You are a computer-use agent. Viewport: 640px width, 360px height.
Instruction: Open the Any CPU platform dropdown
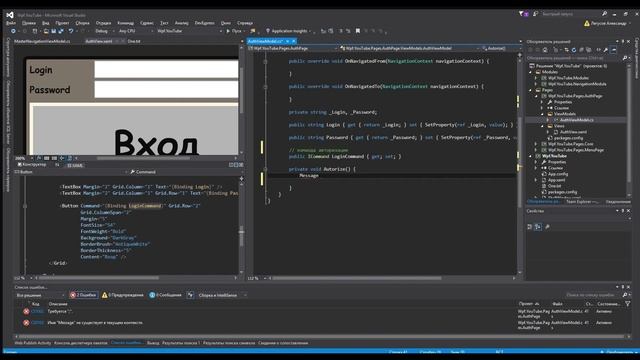pos(136,31)
